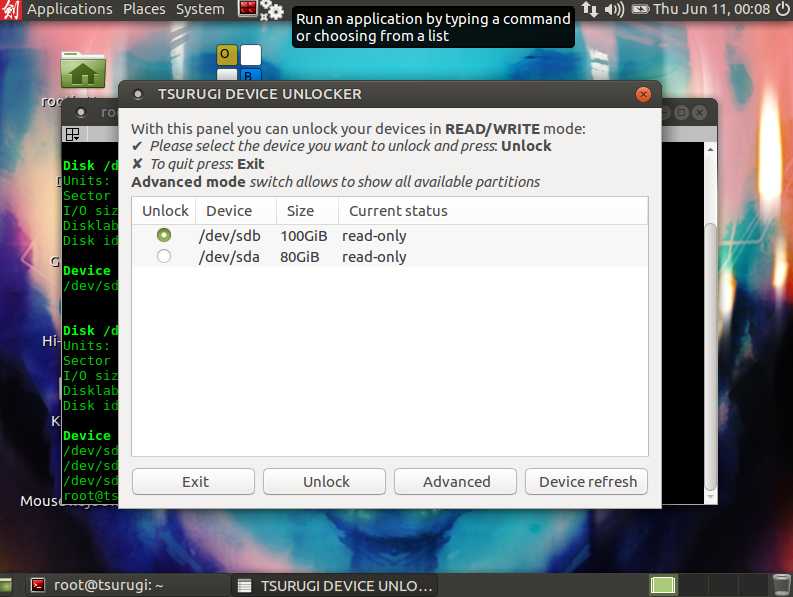Click the terminal scrollbar up arrow
The height and width of the screenshot is (597, 793).
[711, 150]
